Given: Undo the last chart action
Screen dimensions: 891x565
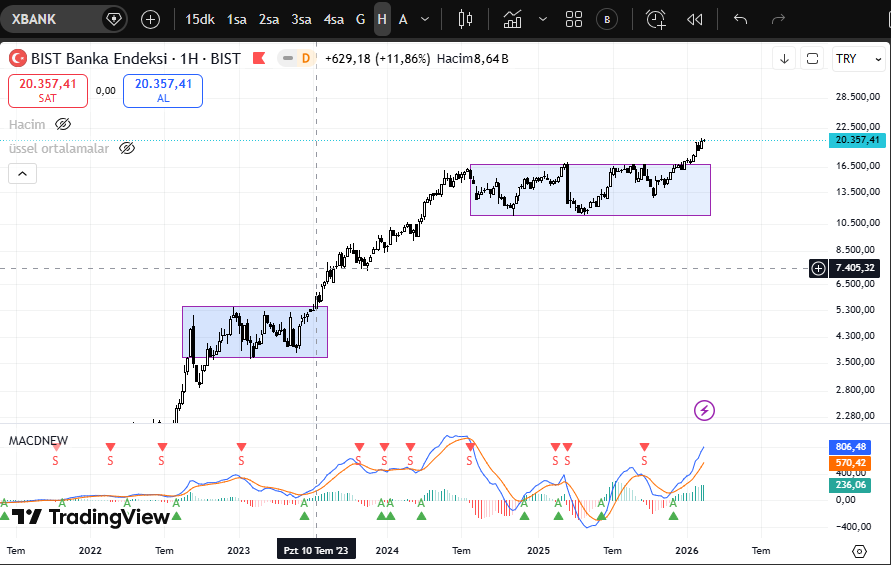Looking at the screenshot, I should pos(740,19).
